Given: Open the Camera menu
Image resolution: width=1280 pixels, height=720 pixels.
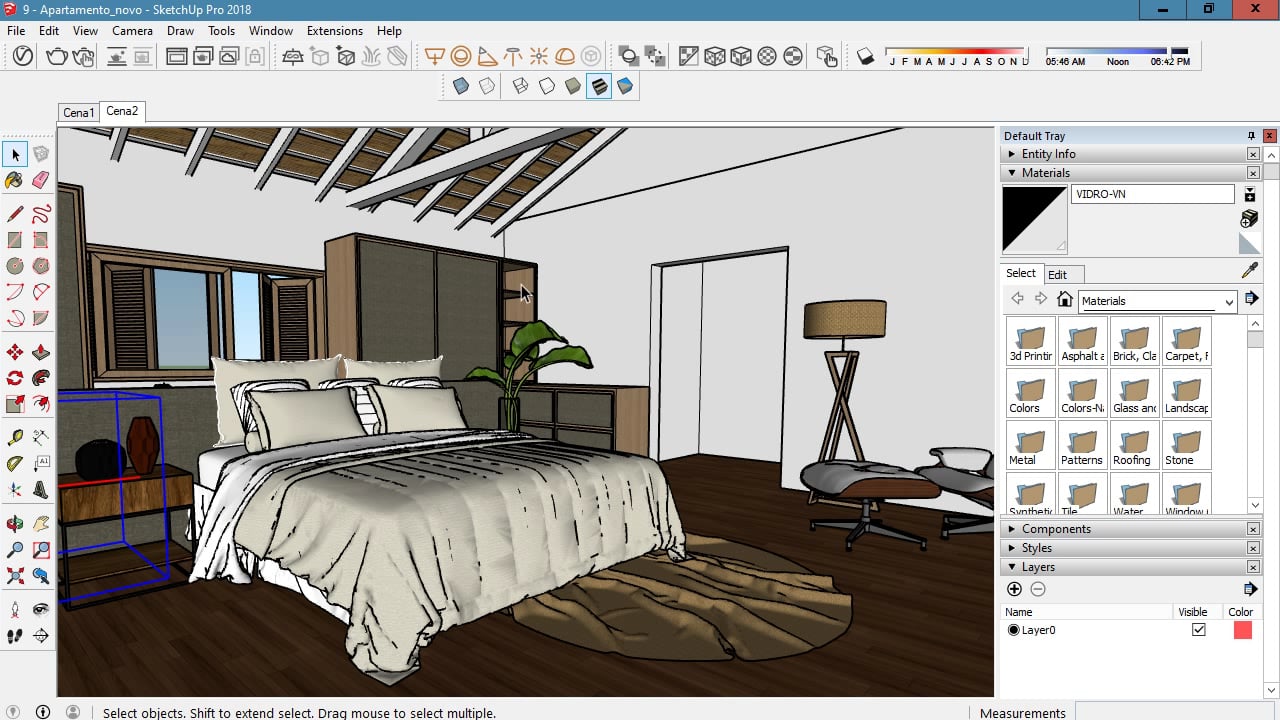Looking at the screenshot, I should (132, 31).
